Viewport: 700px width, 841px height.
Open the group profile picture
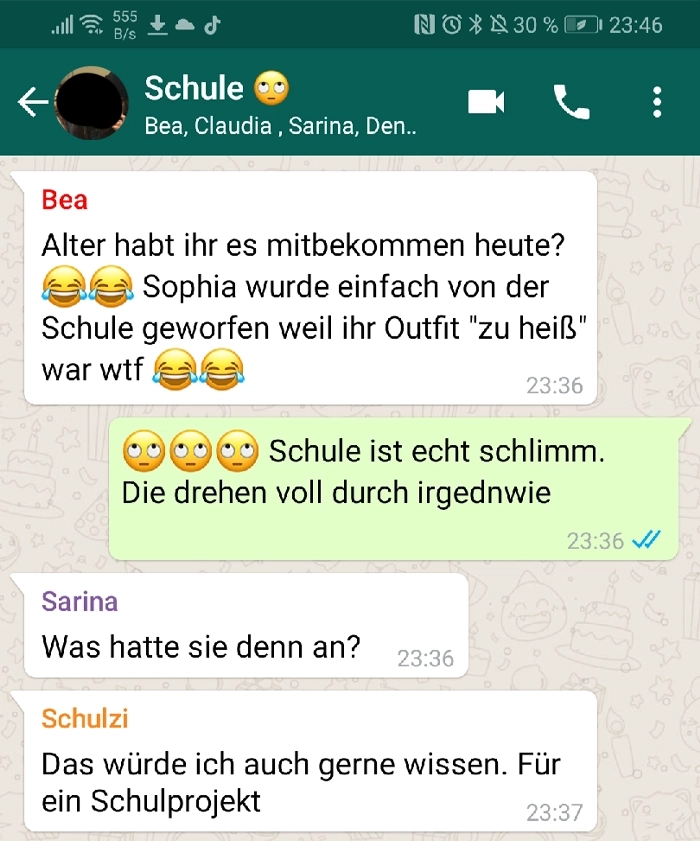pos(91,102)
